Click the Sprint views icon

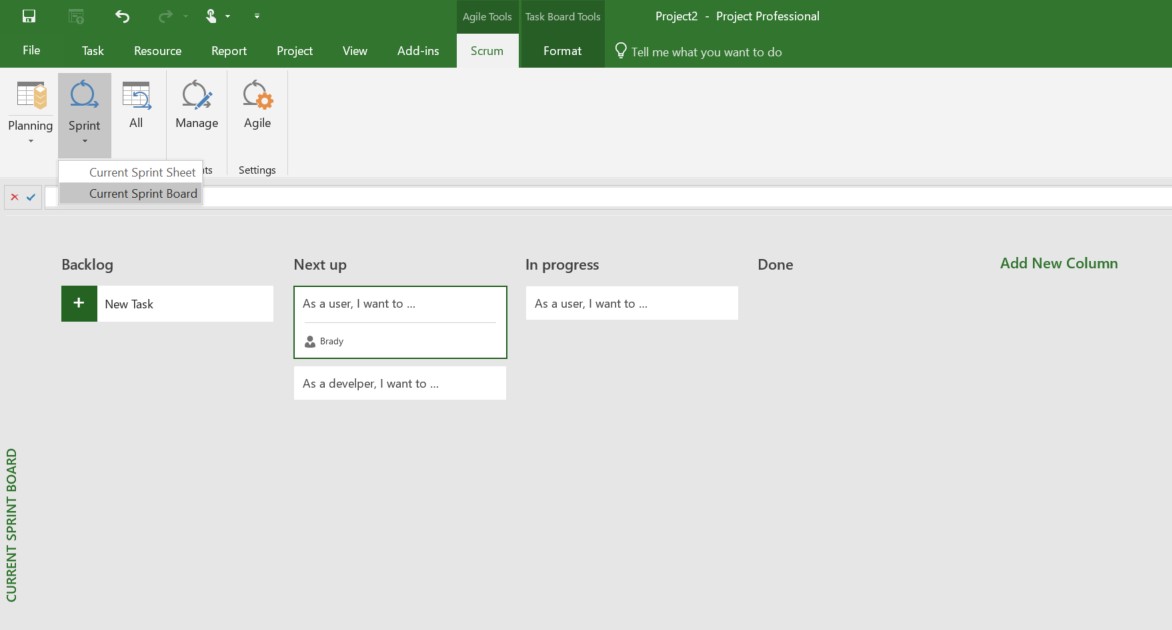(84, 96)
